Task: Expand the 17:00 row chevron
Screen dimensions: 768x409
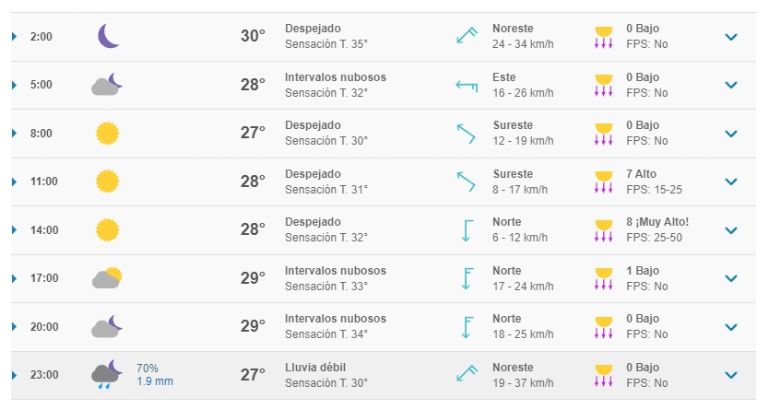Action: tap(731, 278)
